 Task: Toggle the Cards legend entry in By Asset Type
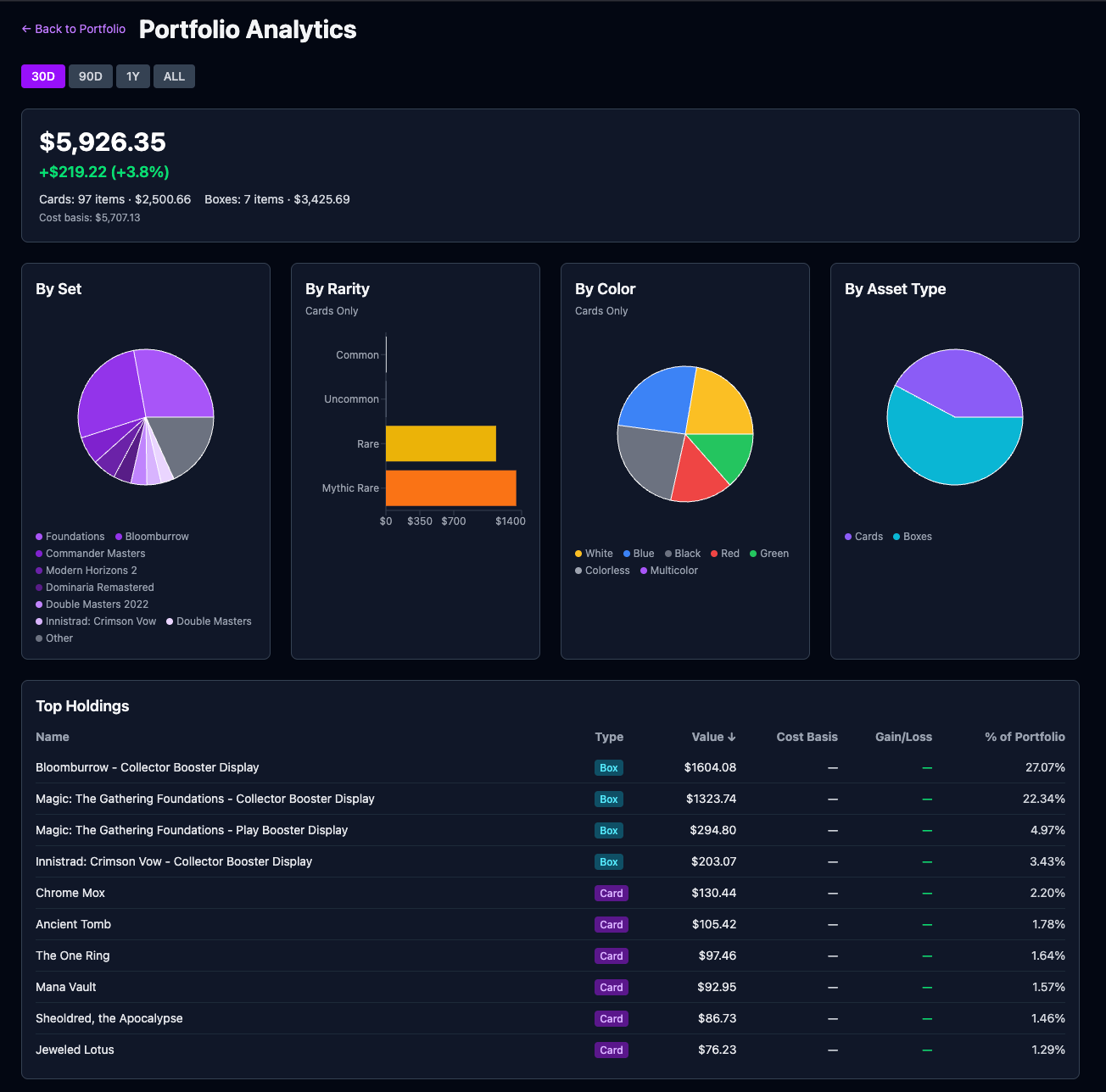point(863,536)
